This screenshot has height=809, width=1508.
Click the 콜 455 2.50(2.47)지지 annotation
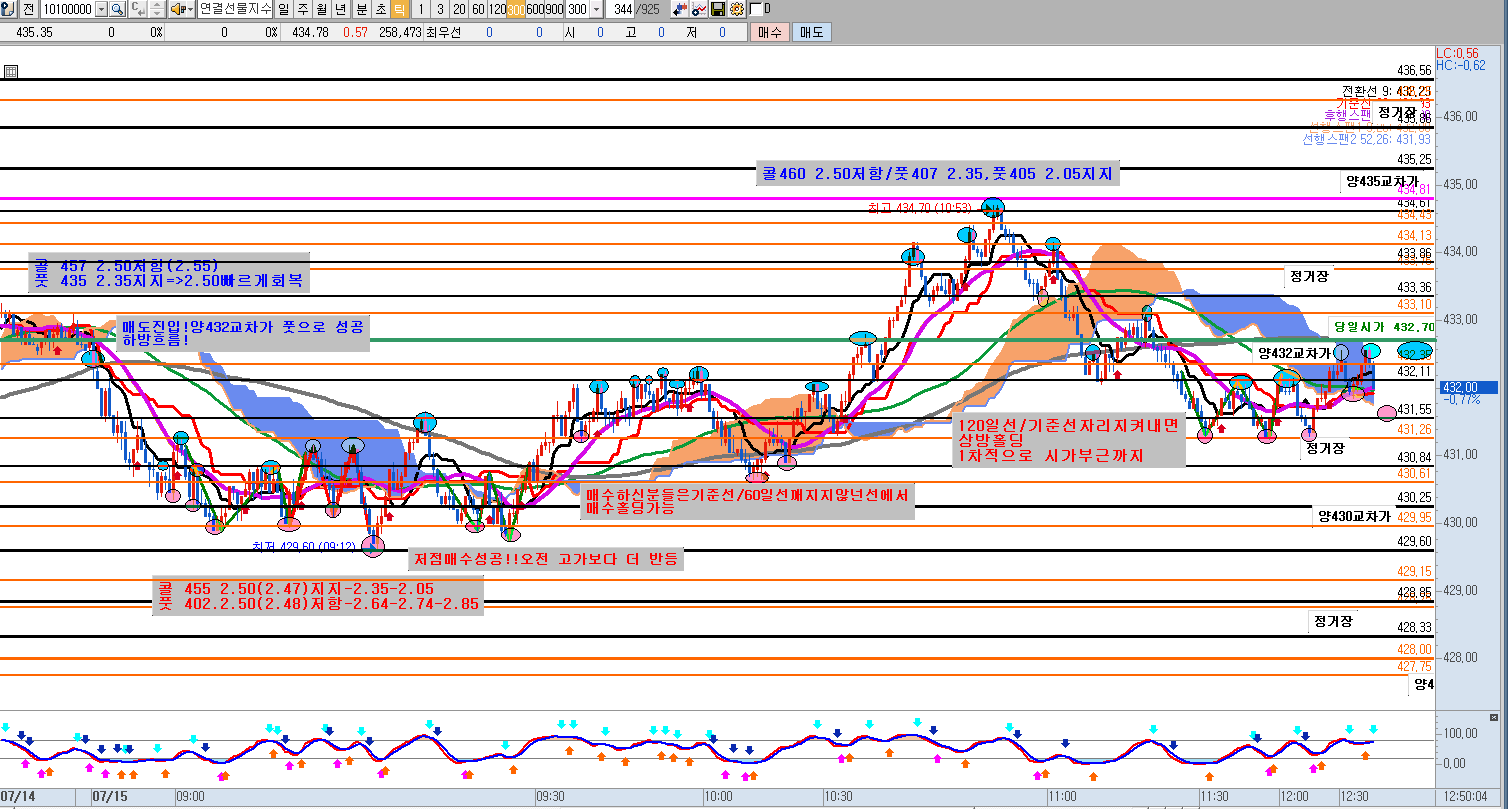pyautogui.click(x=318, y=596)
